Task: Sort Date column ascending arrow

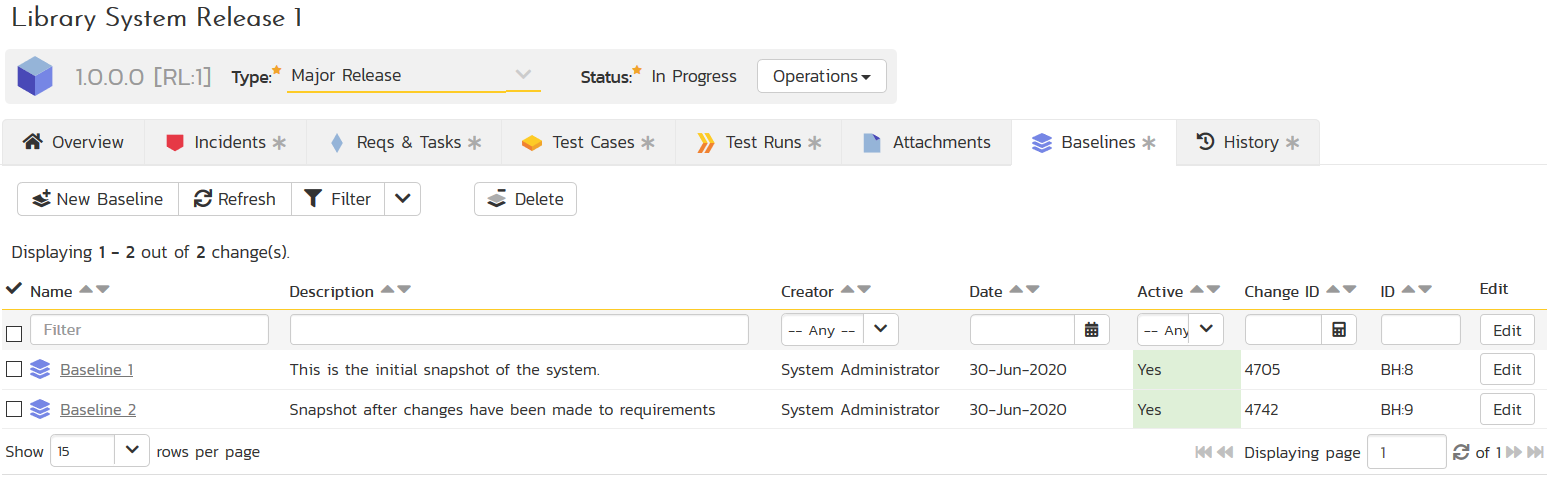Action: [1016, 290]
